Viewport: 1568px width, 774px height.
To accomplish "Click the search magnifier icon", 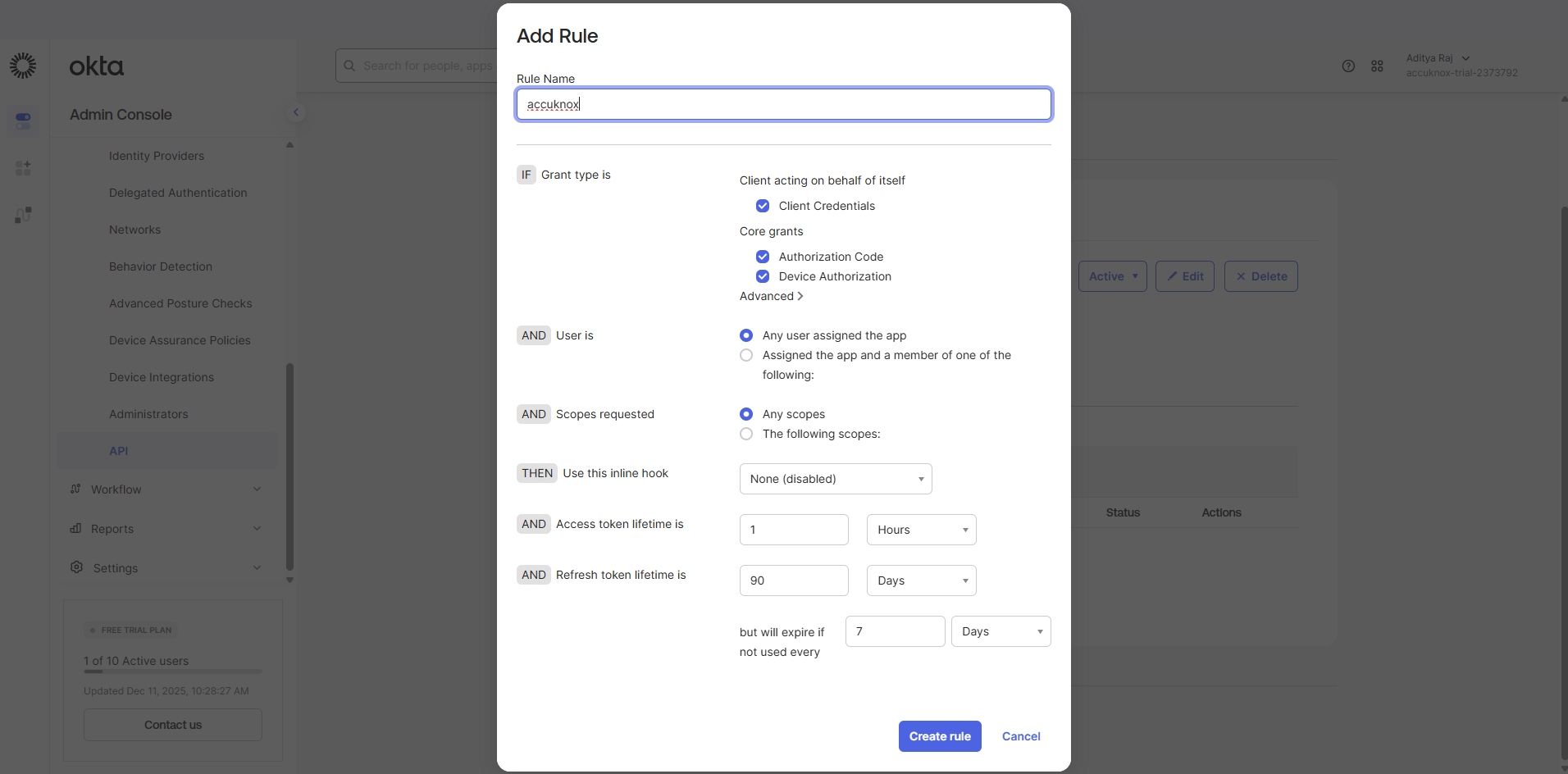I will tap(350, 66).
